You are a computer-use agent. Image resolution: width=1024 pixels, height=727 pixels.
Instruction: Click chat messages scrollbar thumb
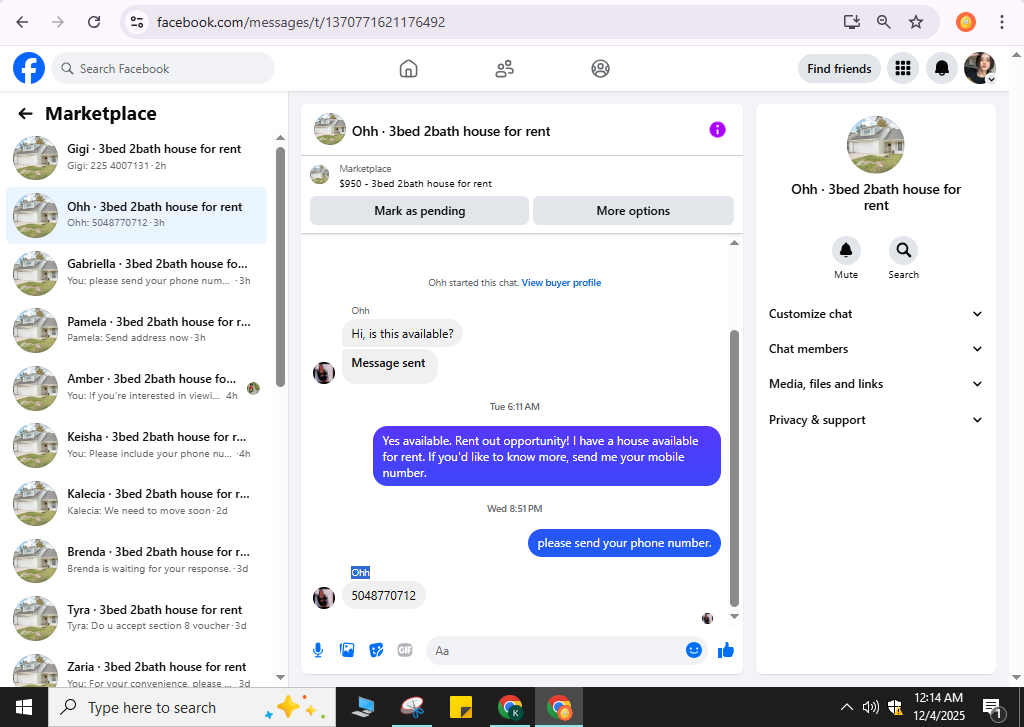tap(734, 468)
